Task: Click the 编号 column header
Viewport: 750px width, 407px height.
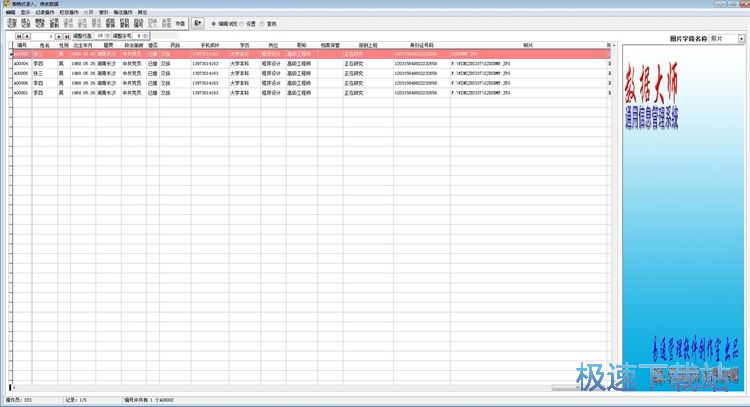Action: point(22,45)
